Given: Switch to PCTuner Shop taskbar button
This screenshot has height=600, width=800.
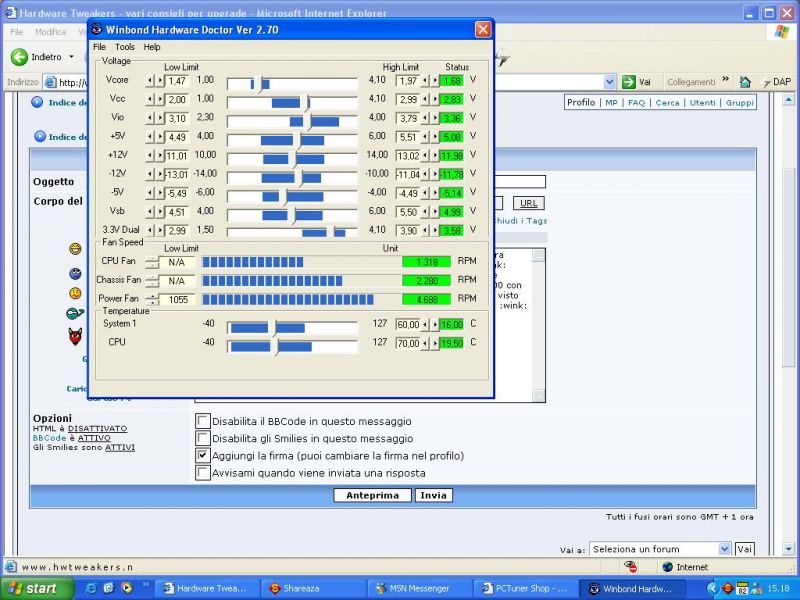Looking at the screenshot, I should (x=526, y=588).
